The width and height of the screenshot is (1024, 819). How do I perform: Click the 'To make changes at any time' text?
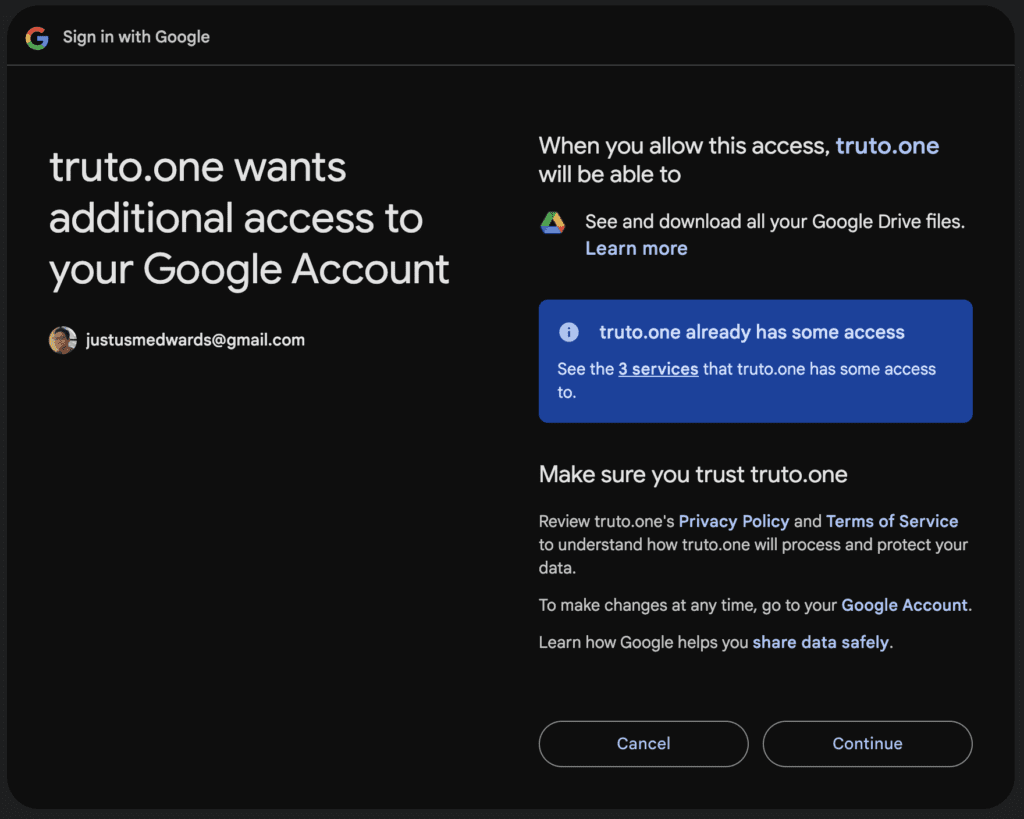(x=689, y=605)
